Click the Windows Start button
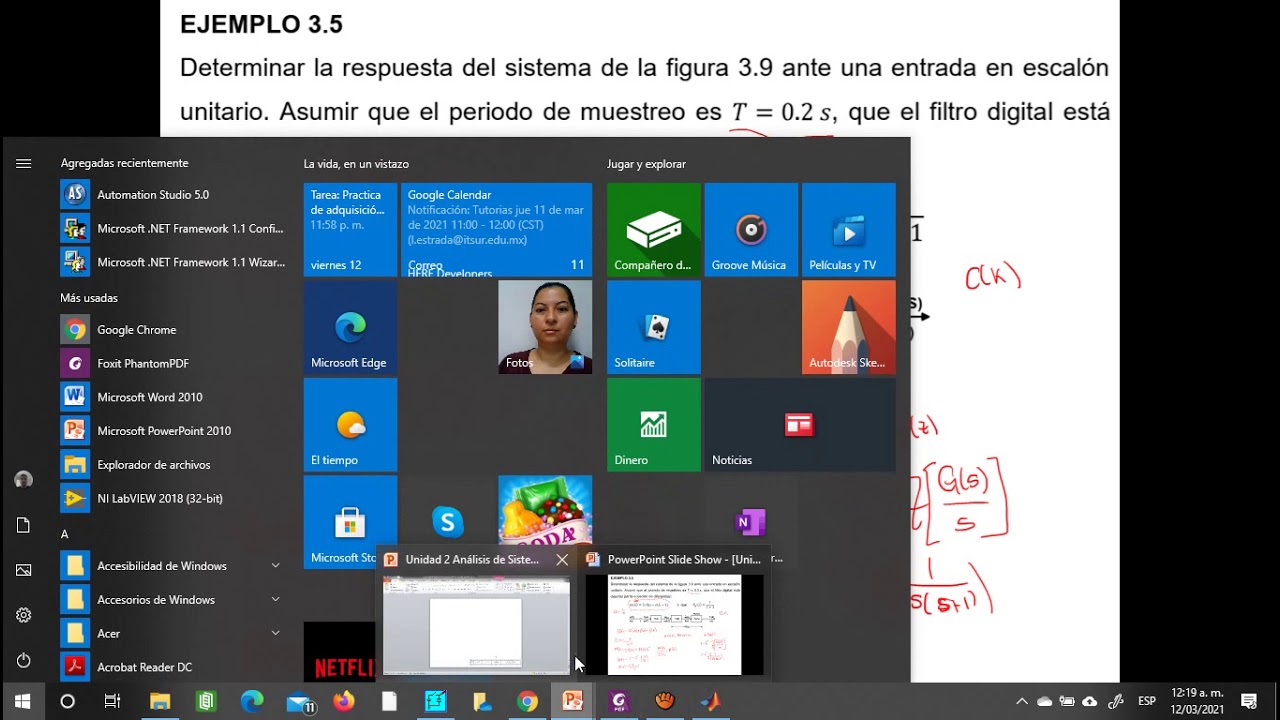The width and height of the screenshot is (1280, 720). coord(22,701)
